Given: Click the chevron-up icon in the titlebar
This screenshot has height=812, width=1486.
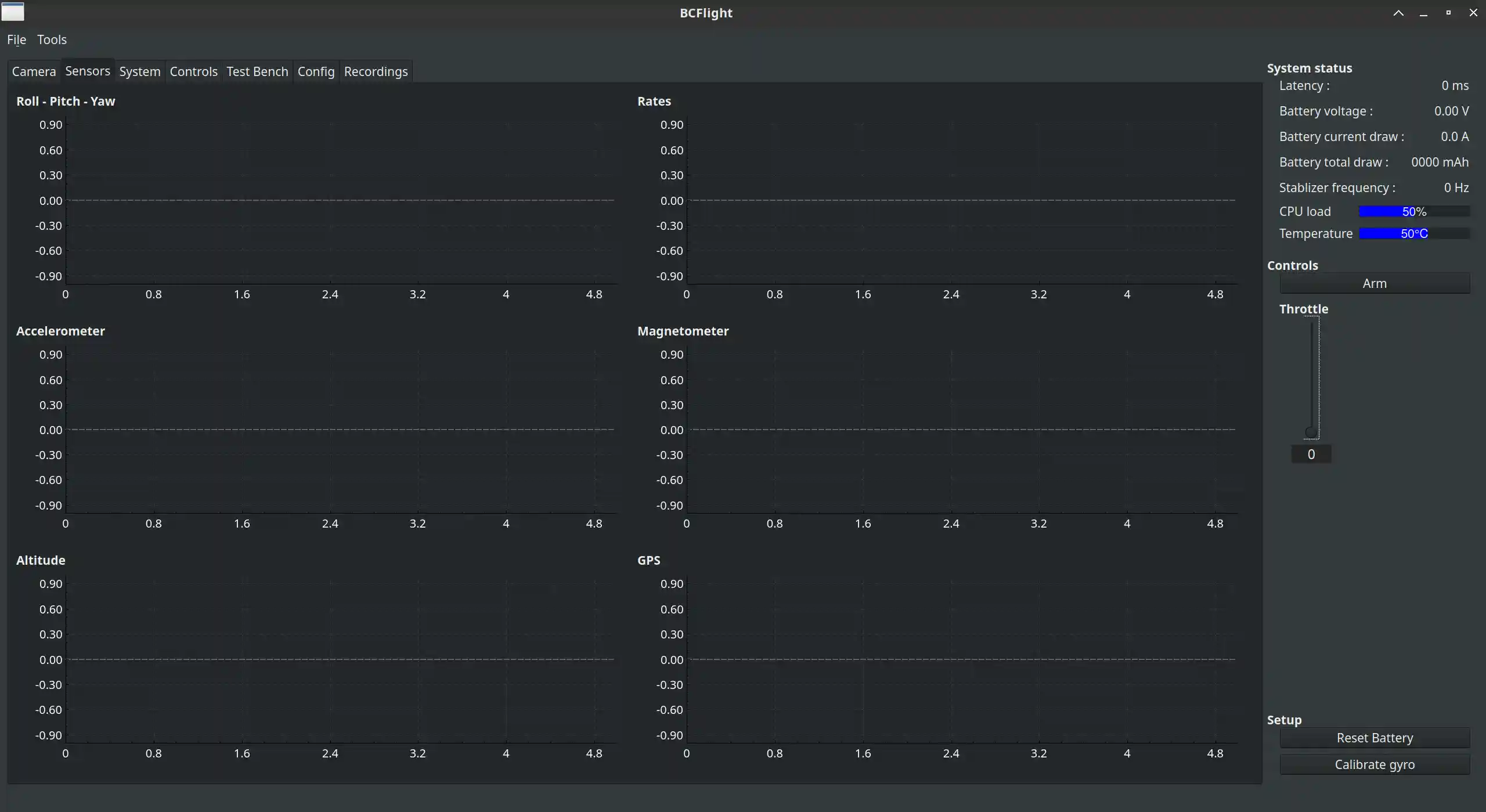Looking at the screenshot, I should click(1398, 12).
